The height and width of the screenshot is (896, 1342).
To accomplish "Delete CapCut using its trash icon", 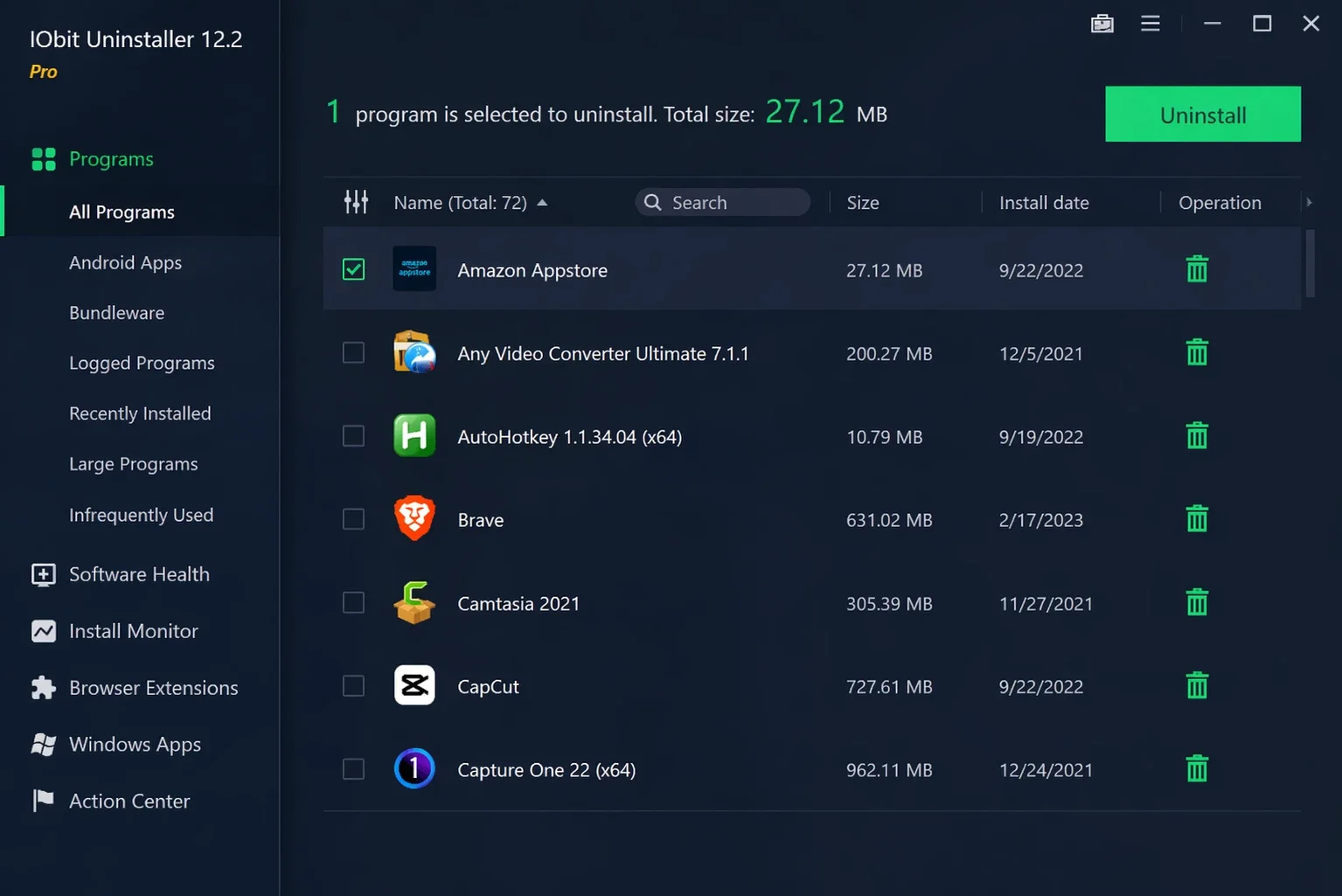I will click(1197, 686).
